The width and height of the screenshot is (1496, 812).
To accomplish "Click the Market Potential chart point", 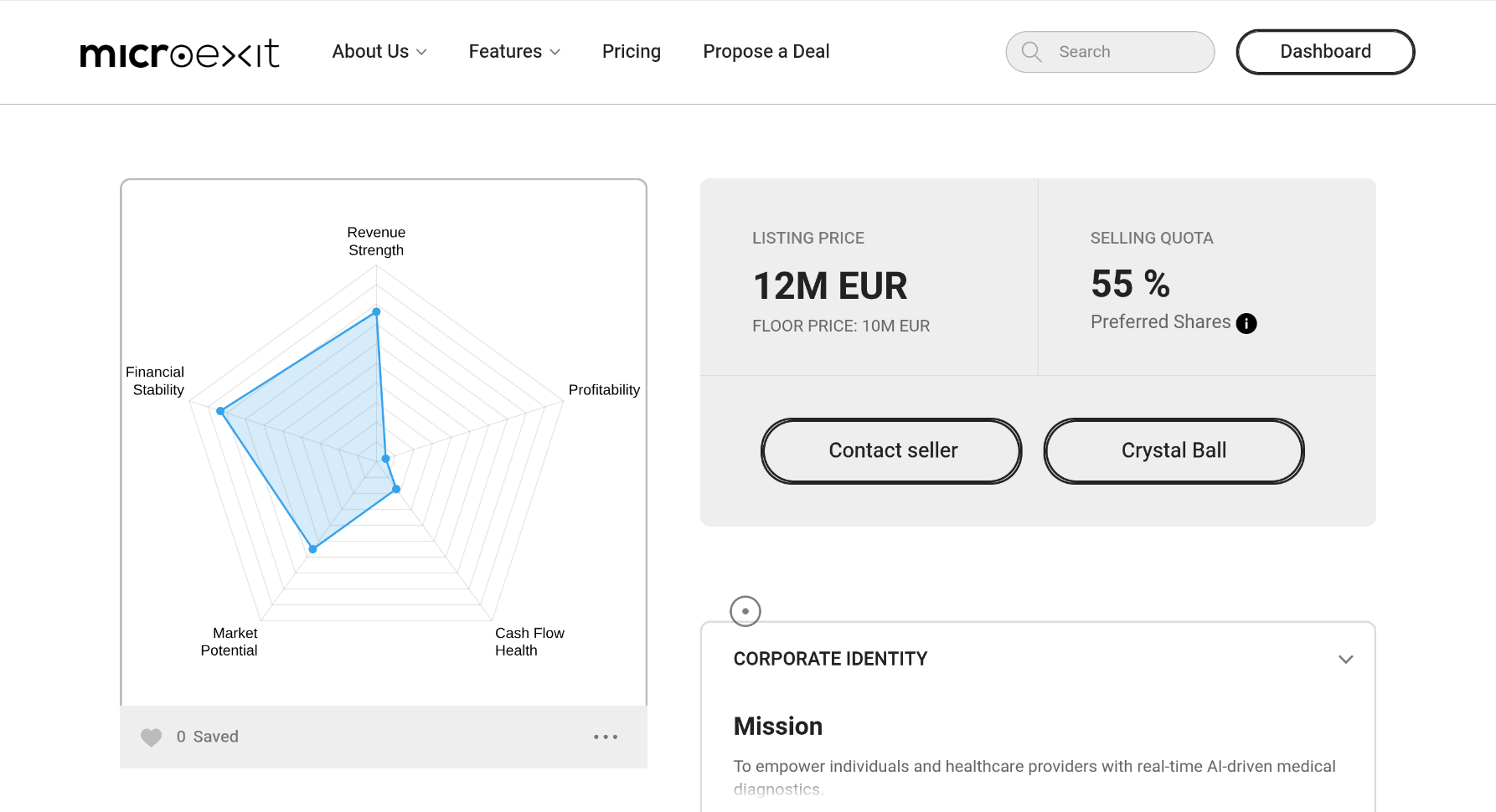I will click(313, 549).
